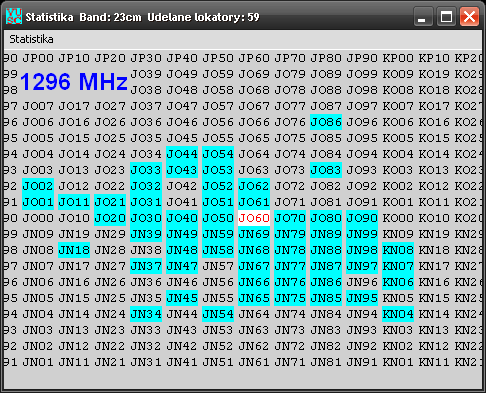The height and width of the screenshot is (393, 486).
Task: Click locator JO70
Action: tap(290, 218)
